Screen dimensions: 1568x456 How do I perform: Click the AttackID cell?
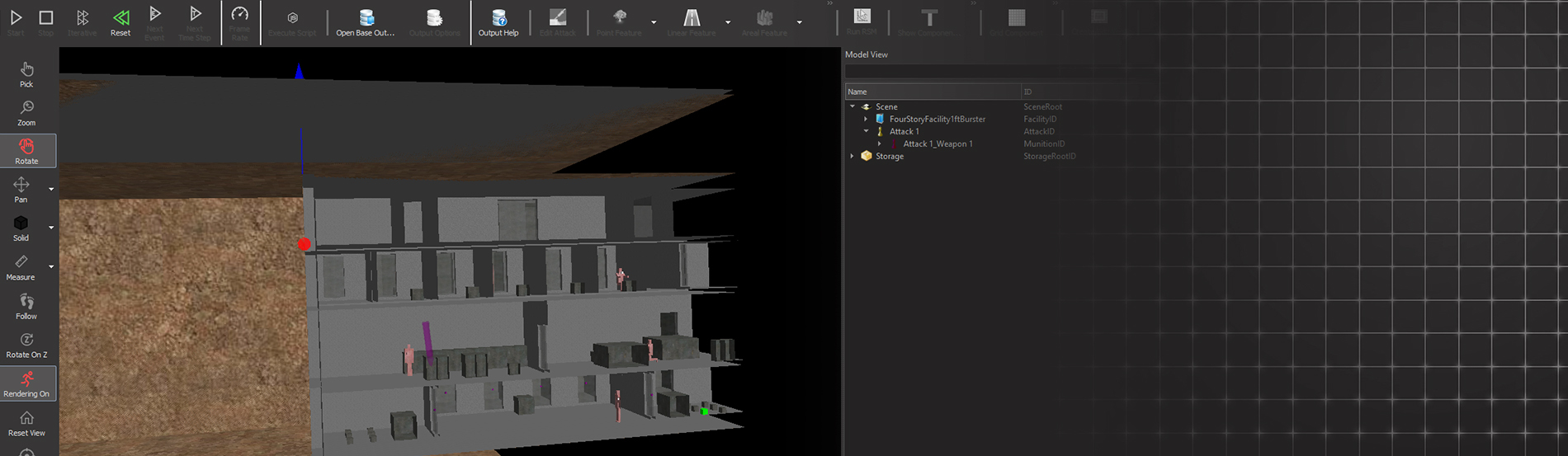tap(1039, 131)
